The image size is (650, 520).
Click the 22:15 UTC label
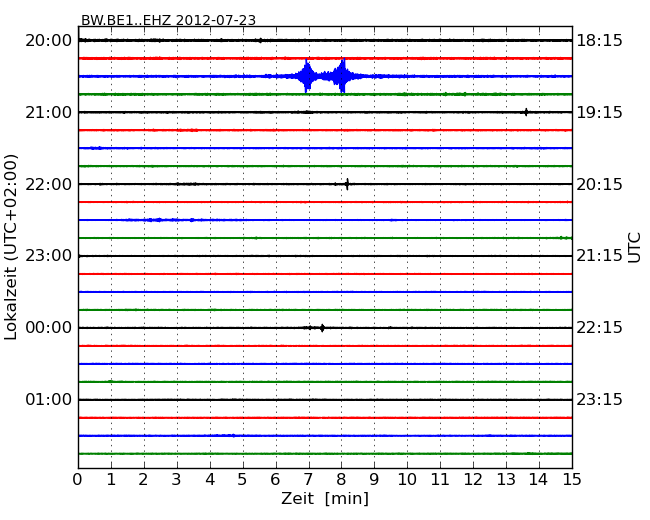tap(599, 328)
